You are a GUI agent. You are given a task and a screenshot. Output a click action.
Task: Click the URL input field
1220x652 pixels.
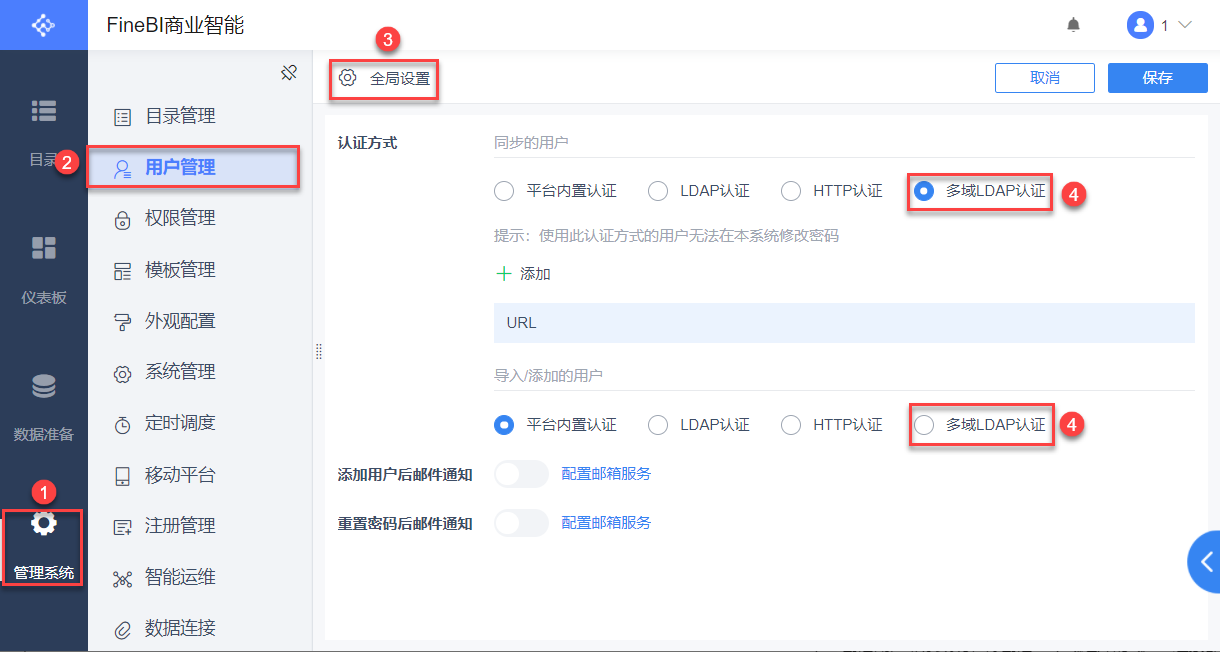click(x=844, y=323)
